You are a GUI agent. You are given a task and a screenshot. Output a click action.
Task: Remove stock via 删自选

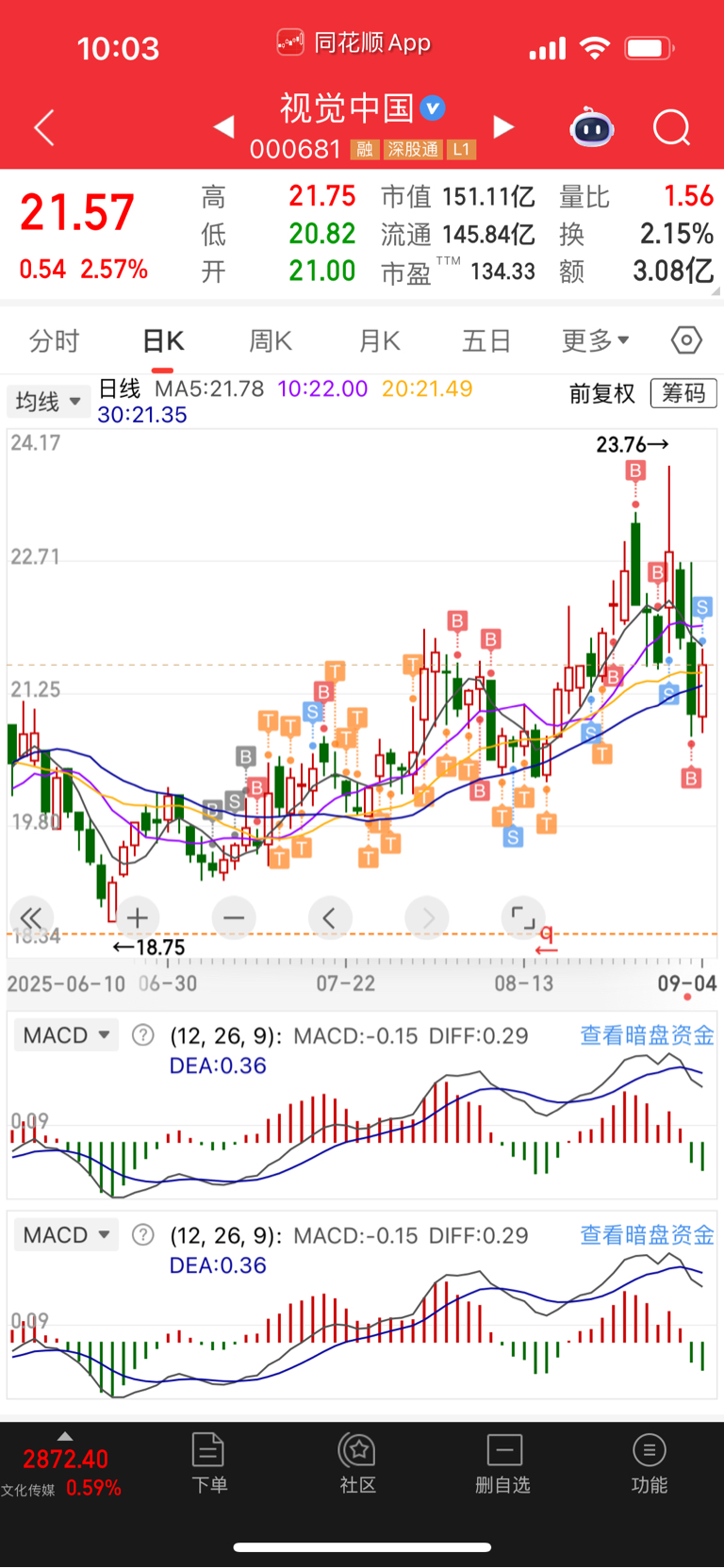503,1462
